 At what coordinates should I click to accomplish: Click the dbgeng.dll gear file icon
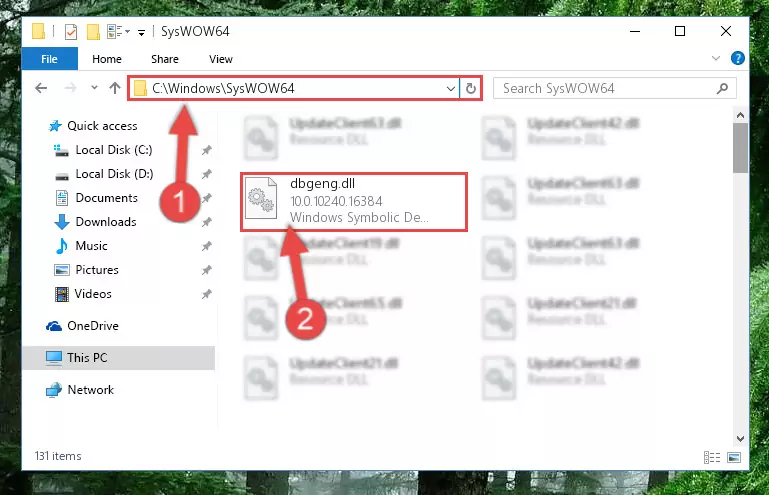coord(261,199)
